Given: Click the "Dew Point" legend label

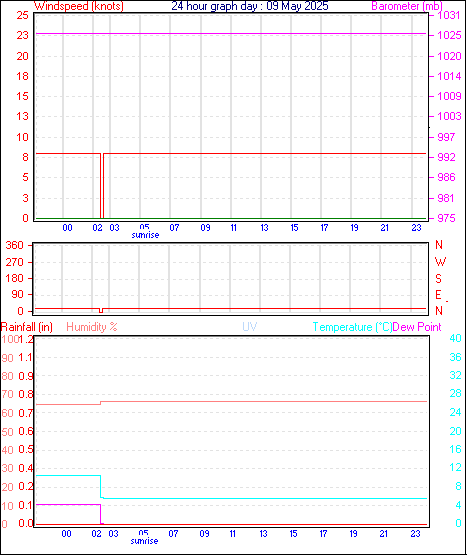Looking at the screenshot, I should coord(417,327).
